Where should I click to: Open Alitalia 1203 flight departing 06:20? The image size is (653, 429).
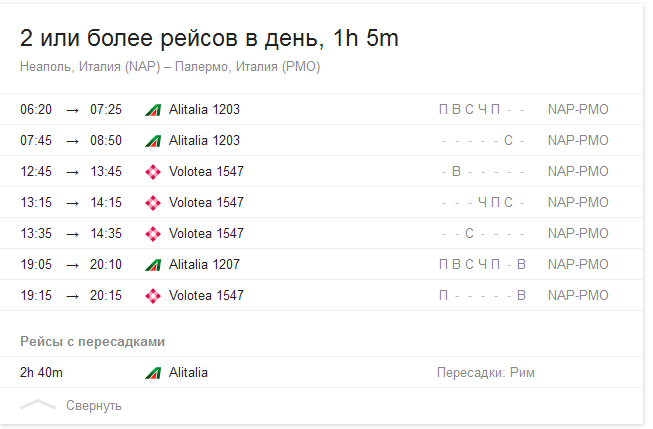tap(204, 110)
